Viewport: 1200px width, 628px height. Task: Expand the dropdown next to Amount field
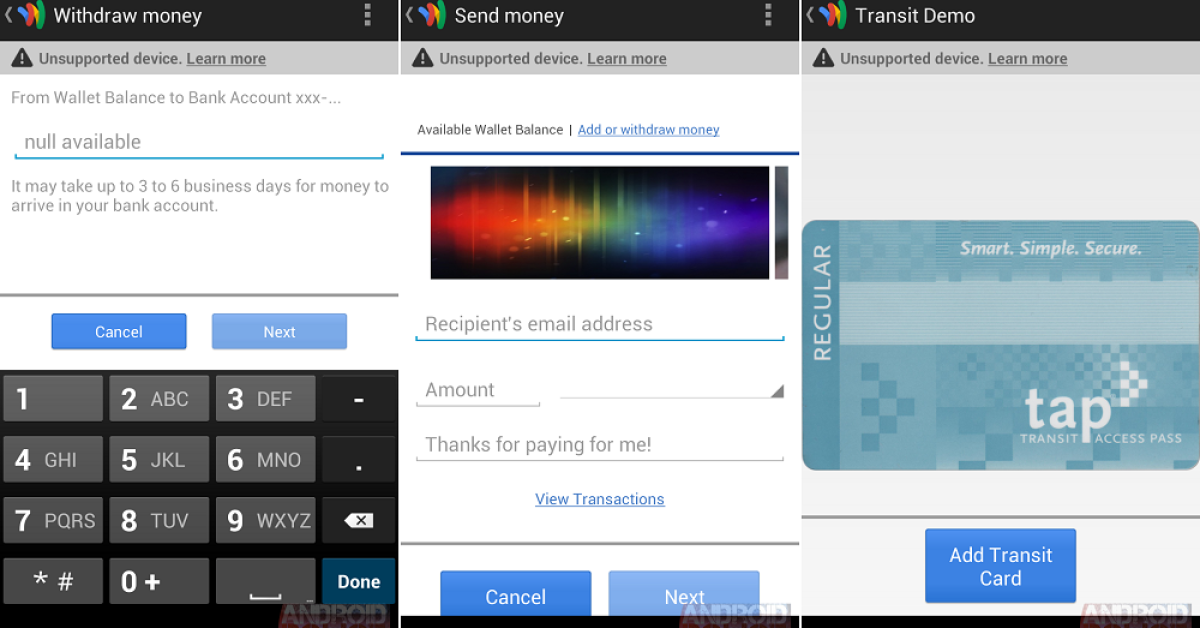(671, 391)
